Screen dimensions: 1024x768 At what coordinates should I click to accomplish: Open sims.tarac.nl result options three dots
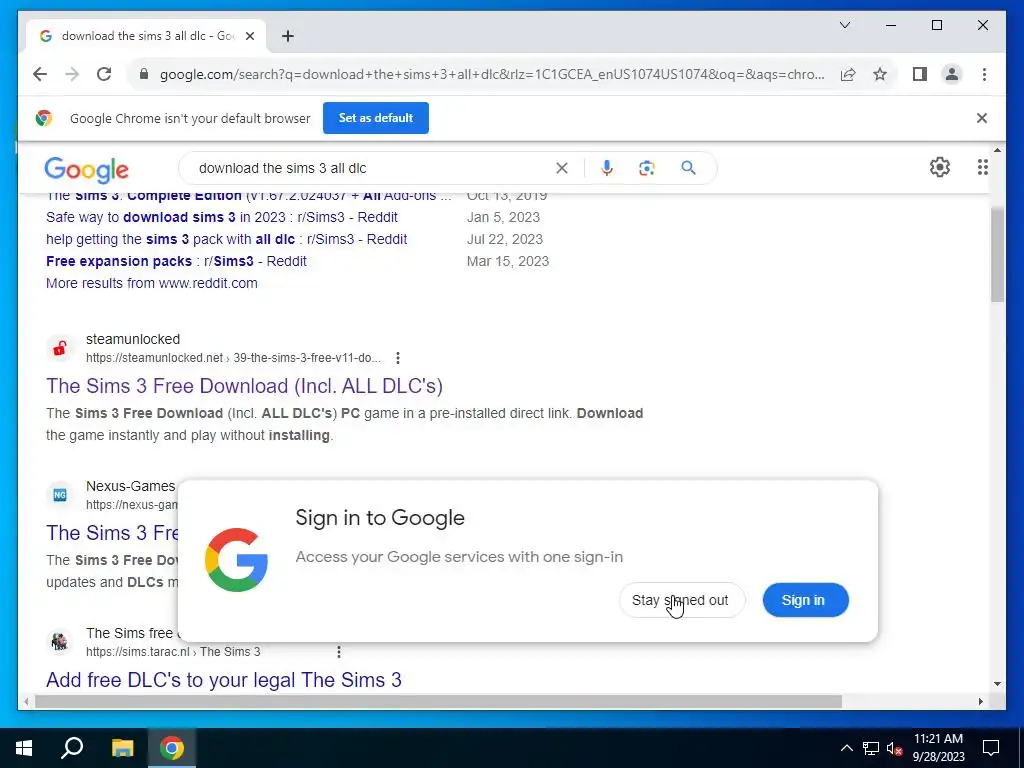click(x=338, y=652)
